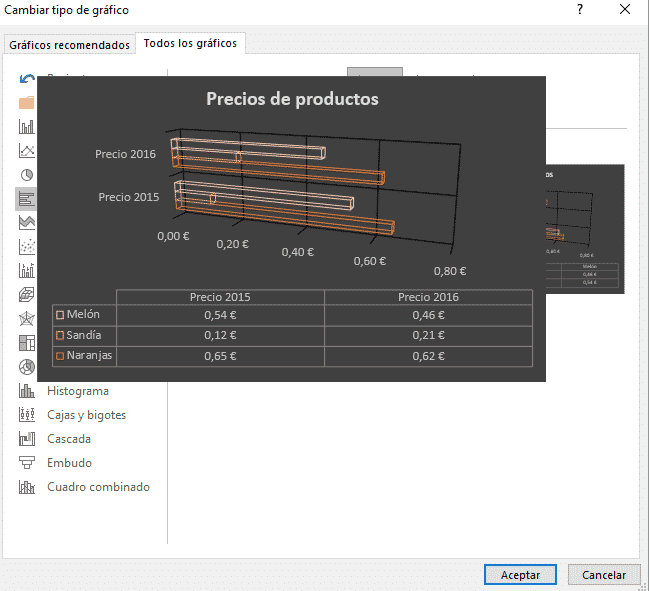Choose the XY scatter chart type icon

tap(27, 247)
